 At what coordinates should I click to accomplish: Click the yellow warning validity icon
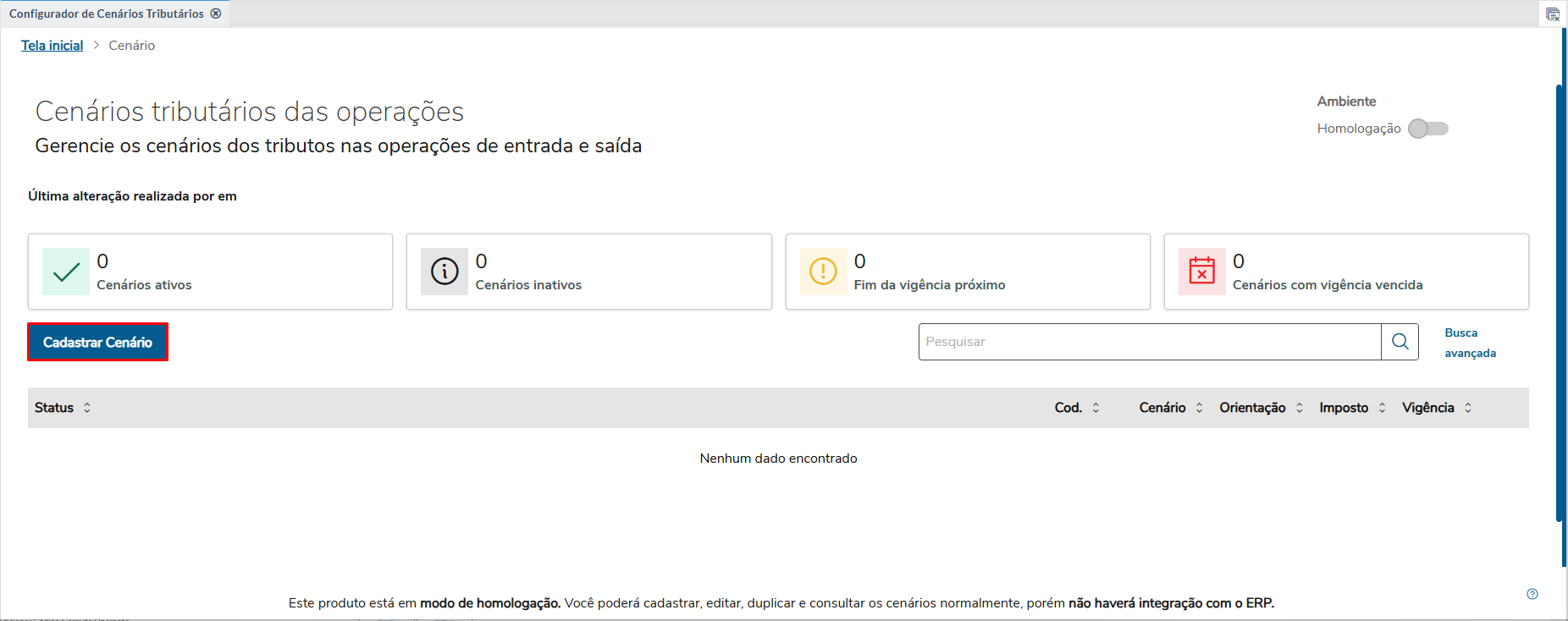coord(823,272)
